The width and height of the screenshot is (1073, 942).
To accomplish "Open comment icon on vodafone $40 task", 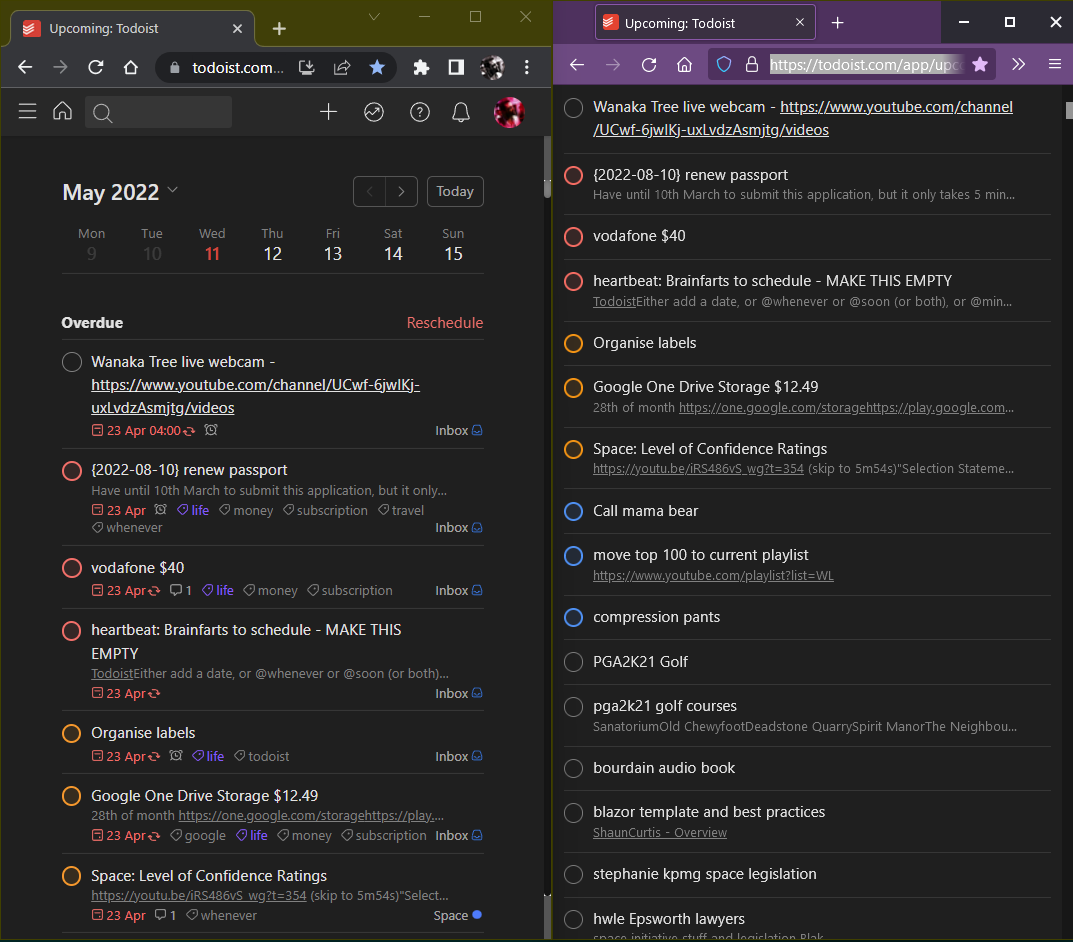I will [181, 590].
